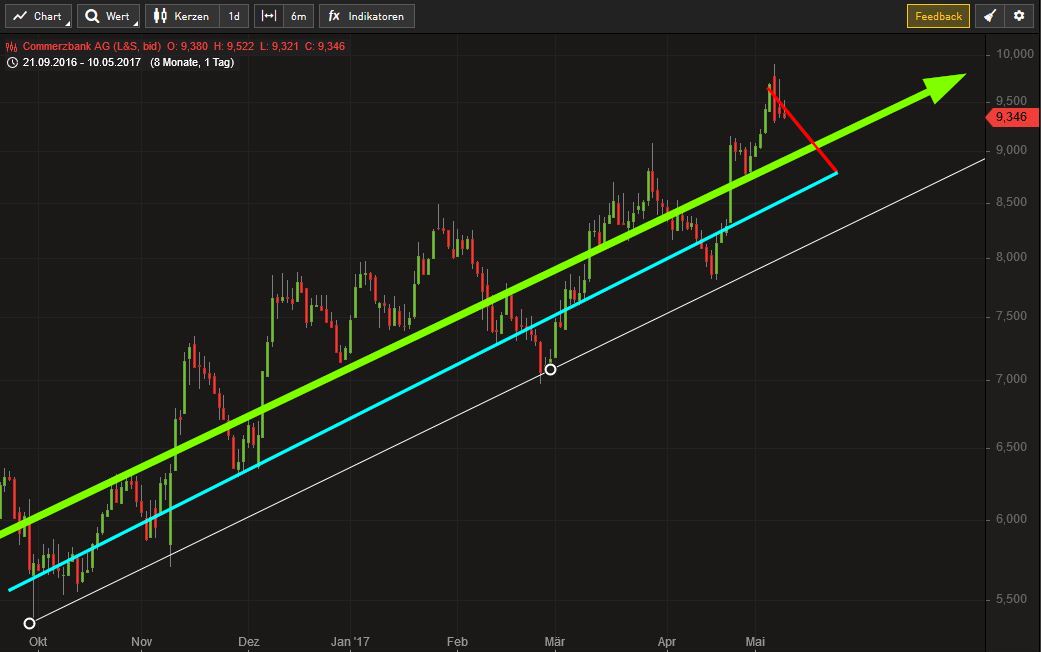The width and height of the screenshot is (1041, 652).
Task: Click the Mär axis label
Action: tap(554, 642)
